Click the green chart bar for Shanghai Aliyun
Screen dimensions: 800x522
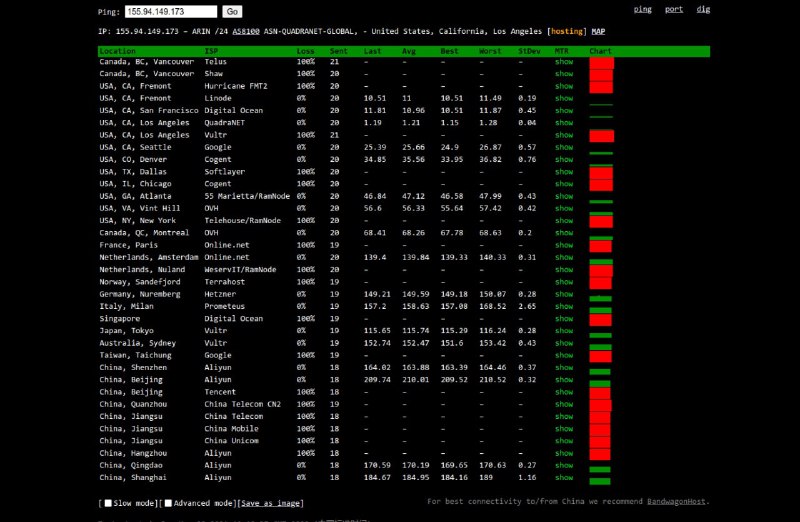point(600,481)
